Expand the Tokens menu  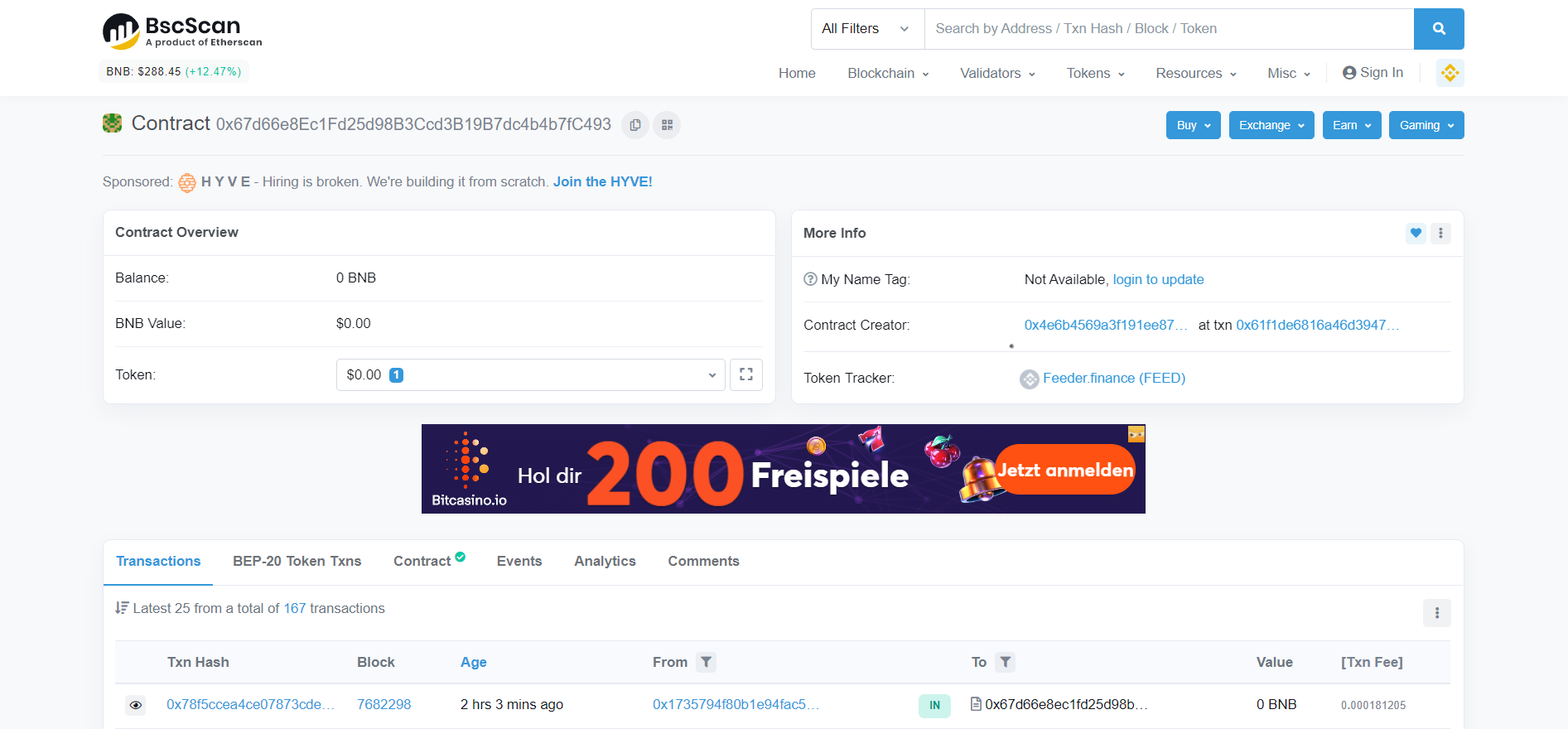[x=1095, y=73]
